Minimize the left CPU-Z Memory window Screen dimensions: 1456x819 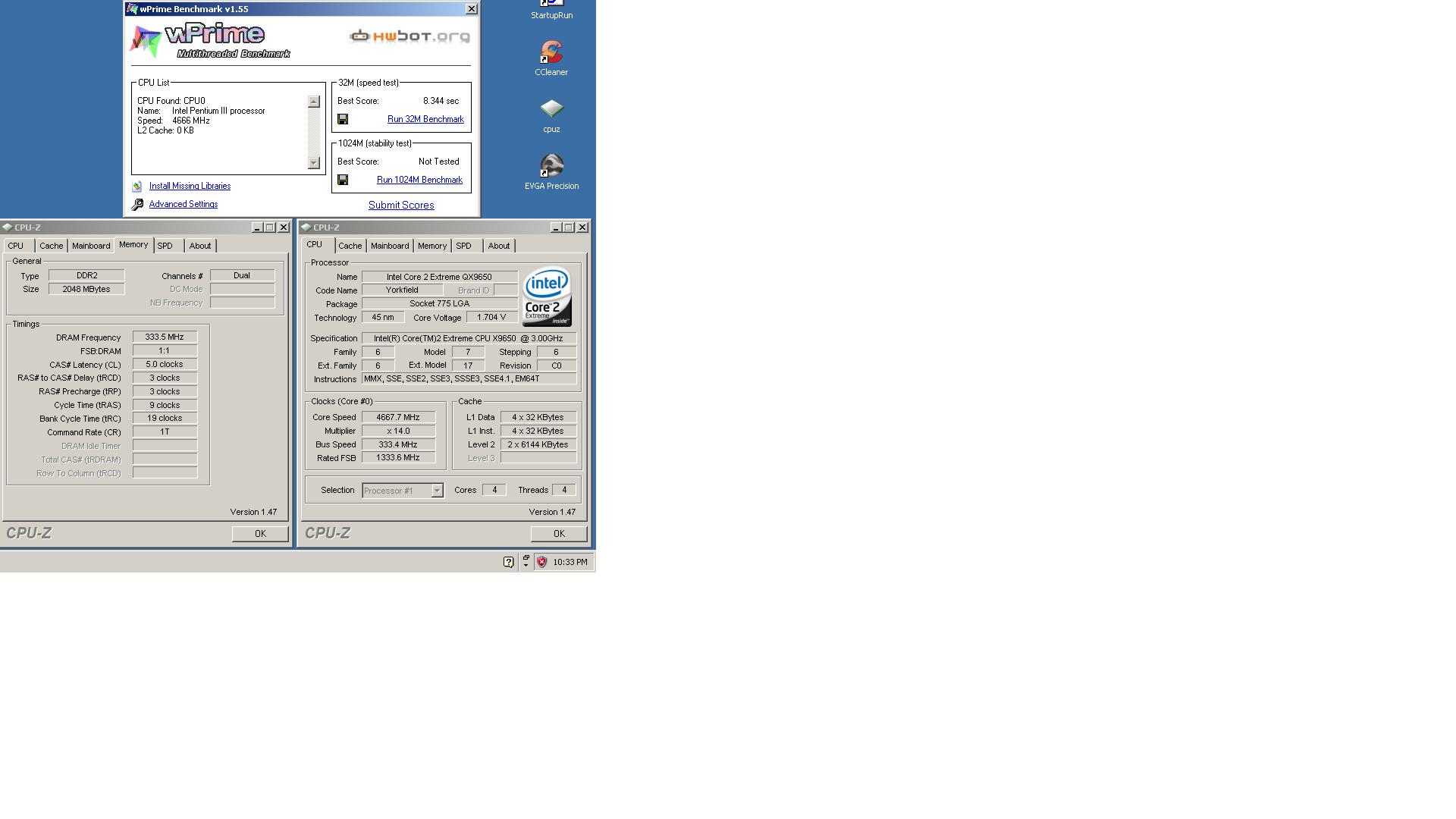point(256,227)
